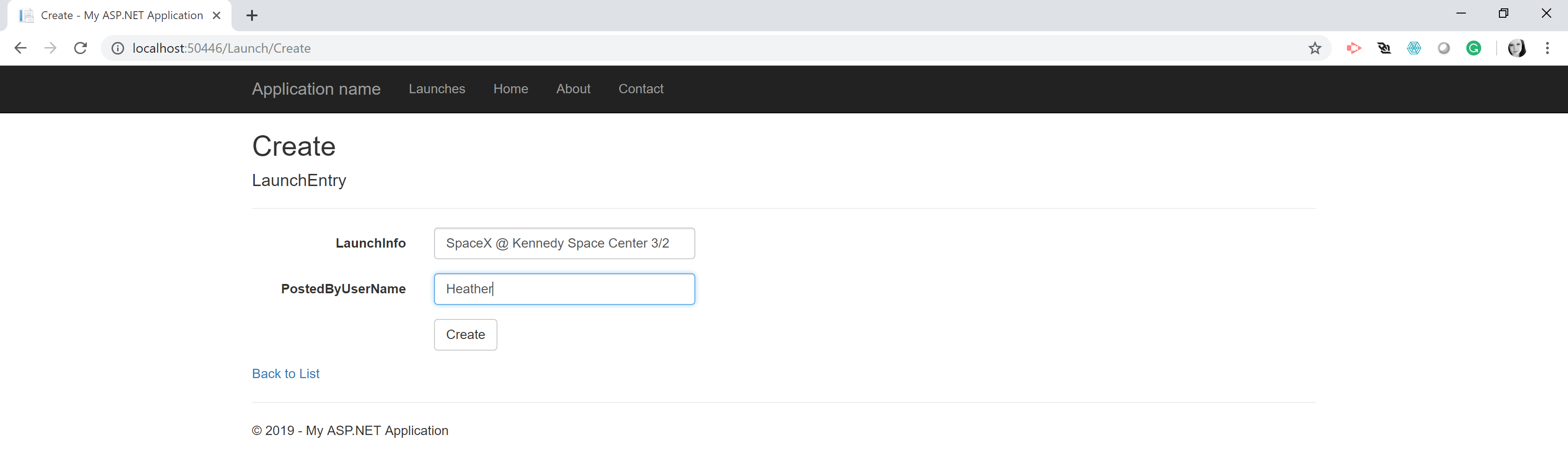Open the About nav item

(573, 89)
